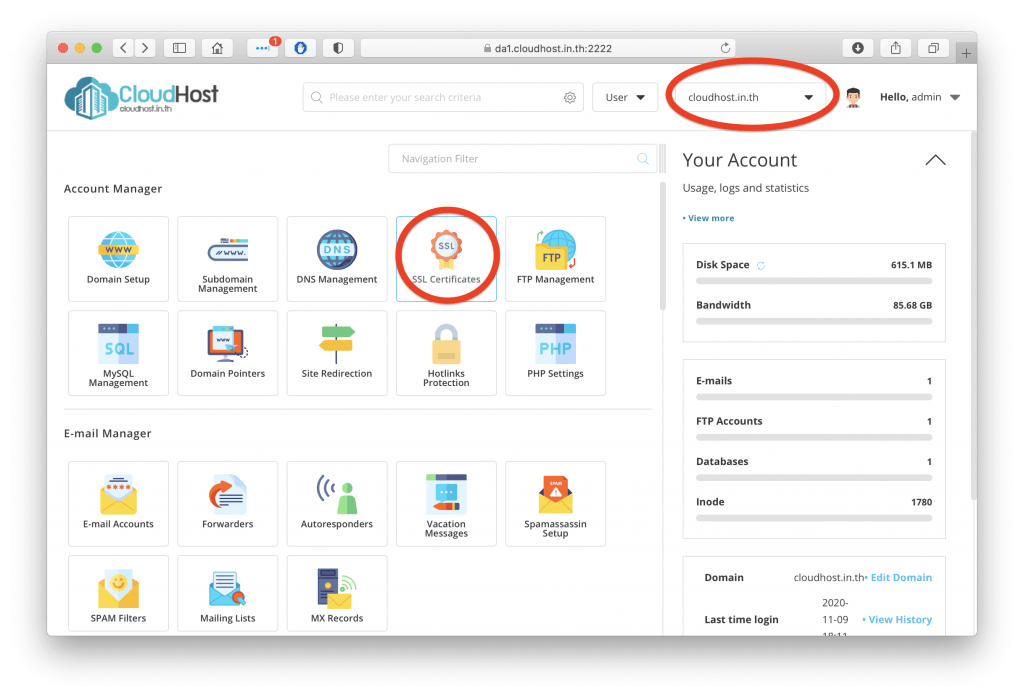Click the Edit Domain link
The height and width of the screenshot is (698, 1024).
[900, 578]
